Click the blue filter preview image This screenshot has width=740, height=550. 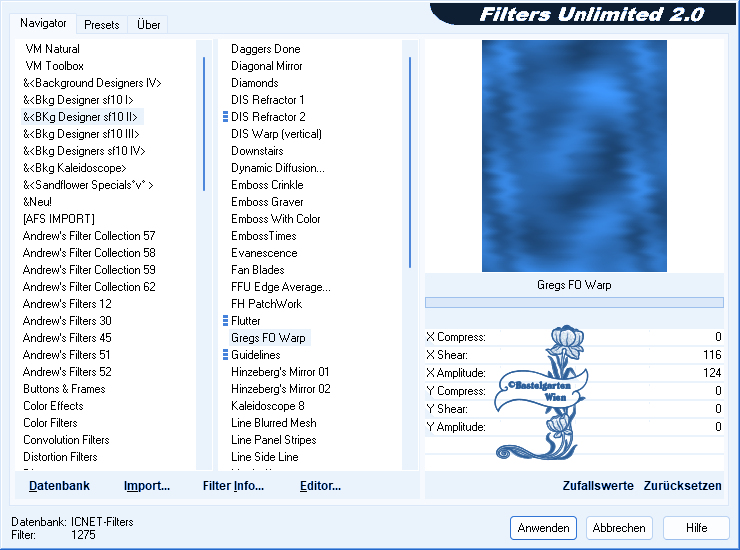[574, 156]
